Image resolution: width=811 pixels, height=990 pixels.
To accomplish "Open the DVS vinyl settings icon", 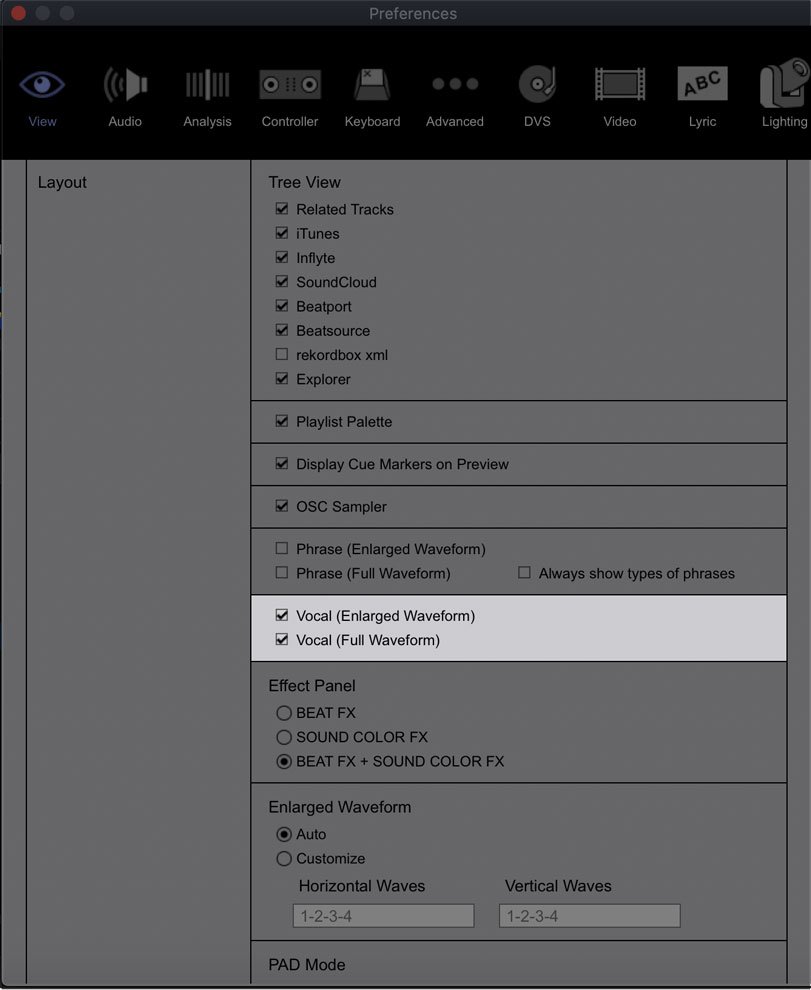I will click(537, 82).
